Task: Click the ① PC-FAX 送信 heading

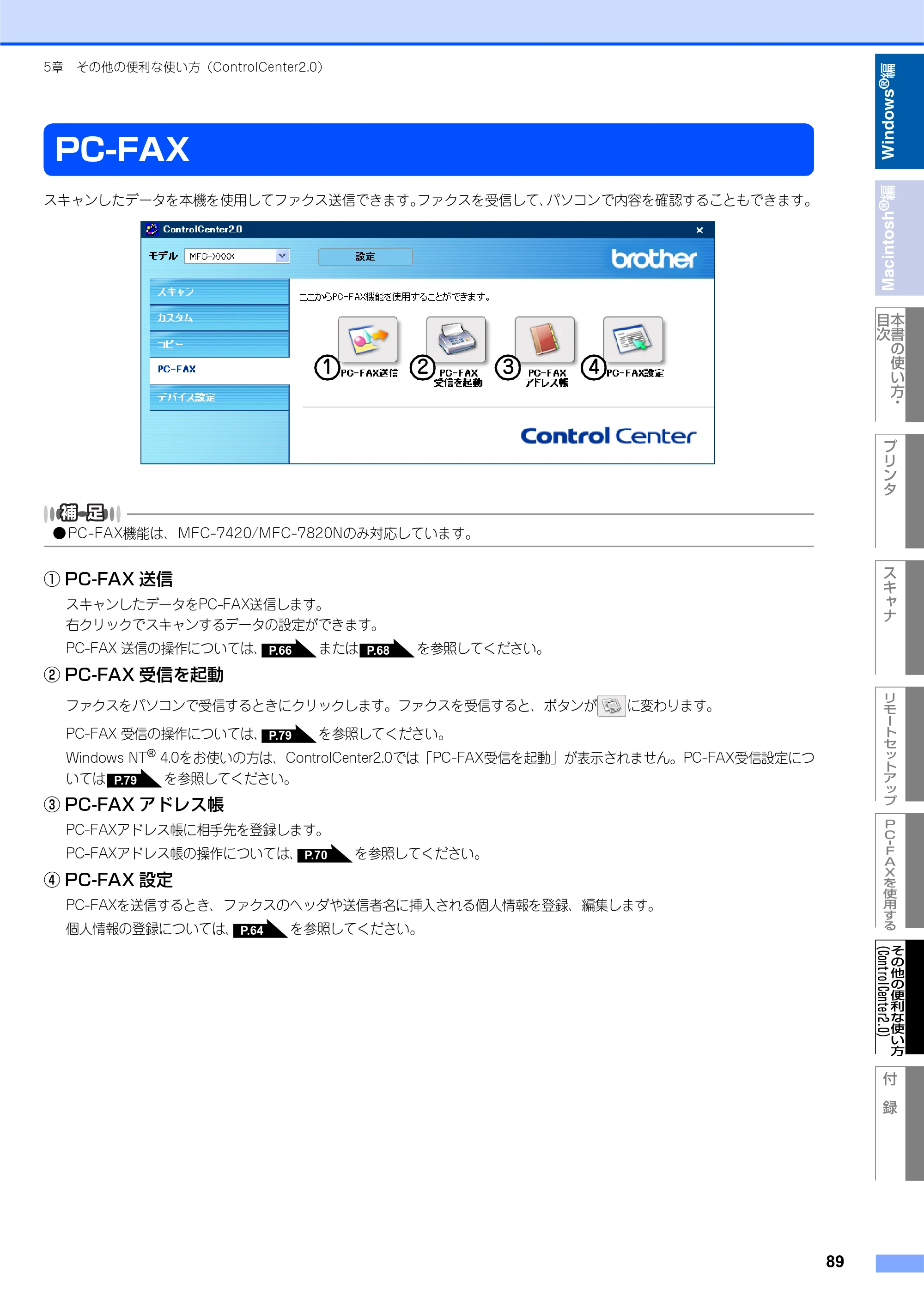Action: [x=108, y=579]
